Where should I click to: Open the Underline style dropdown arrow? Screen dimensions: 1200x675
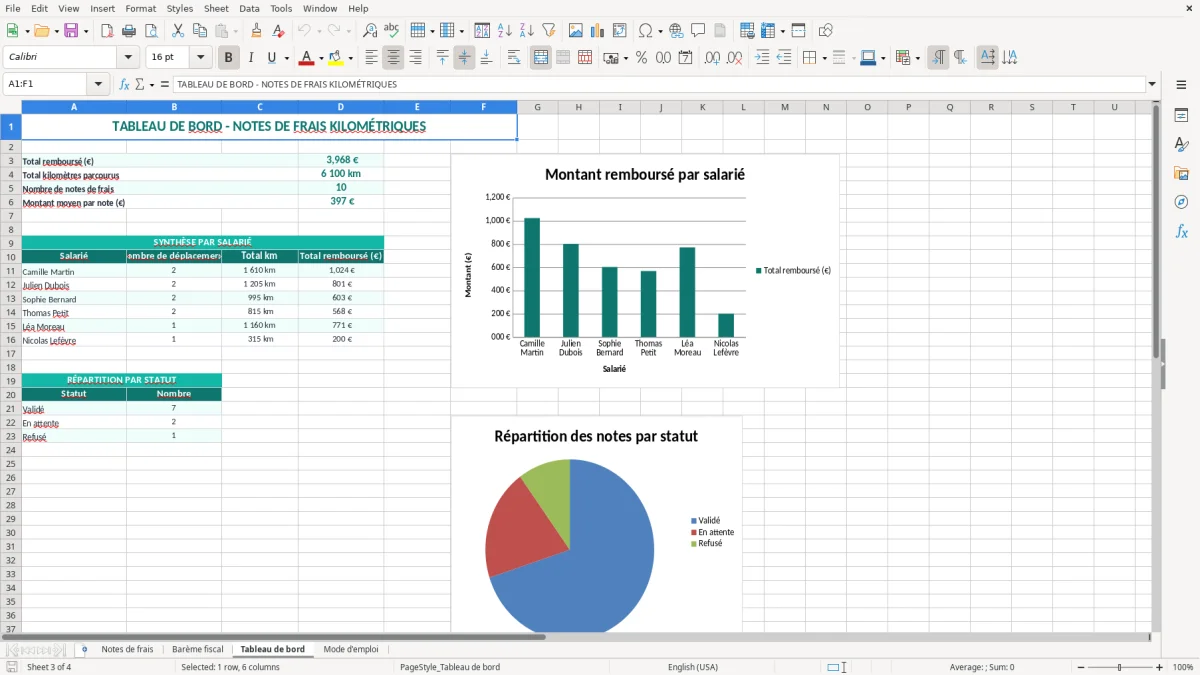tap(285, 58)
